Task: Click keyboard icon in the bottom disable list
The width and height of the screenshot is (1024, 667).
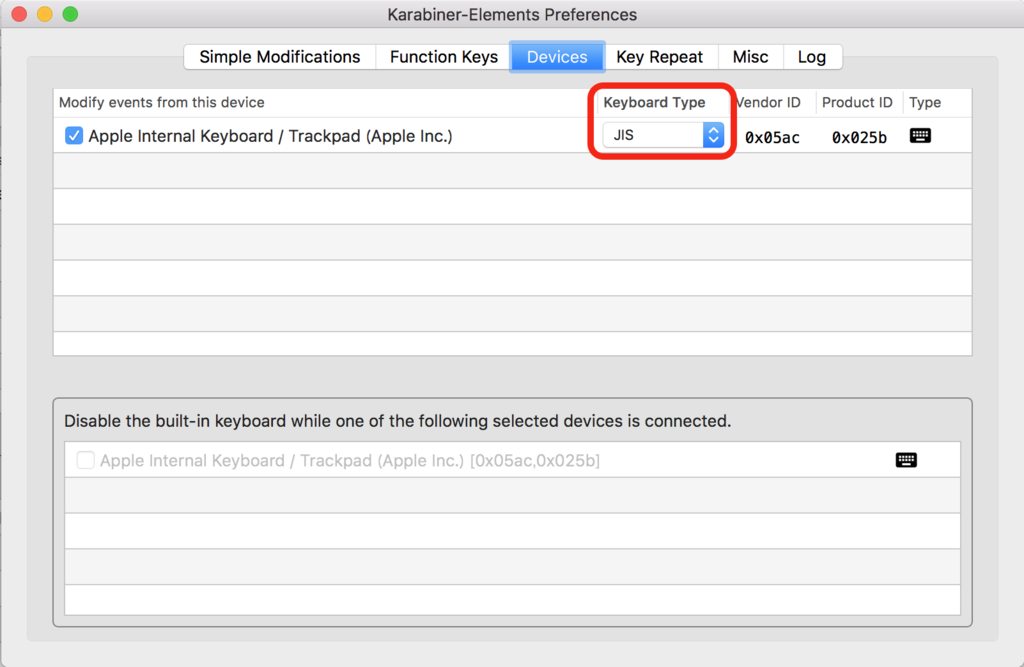Action: coord(906,460)
